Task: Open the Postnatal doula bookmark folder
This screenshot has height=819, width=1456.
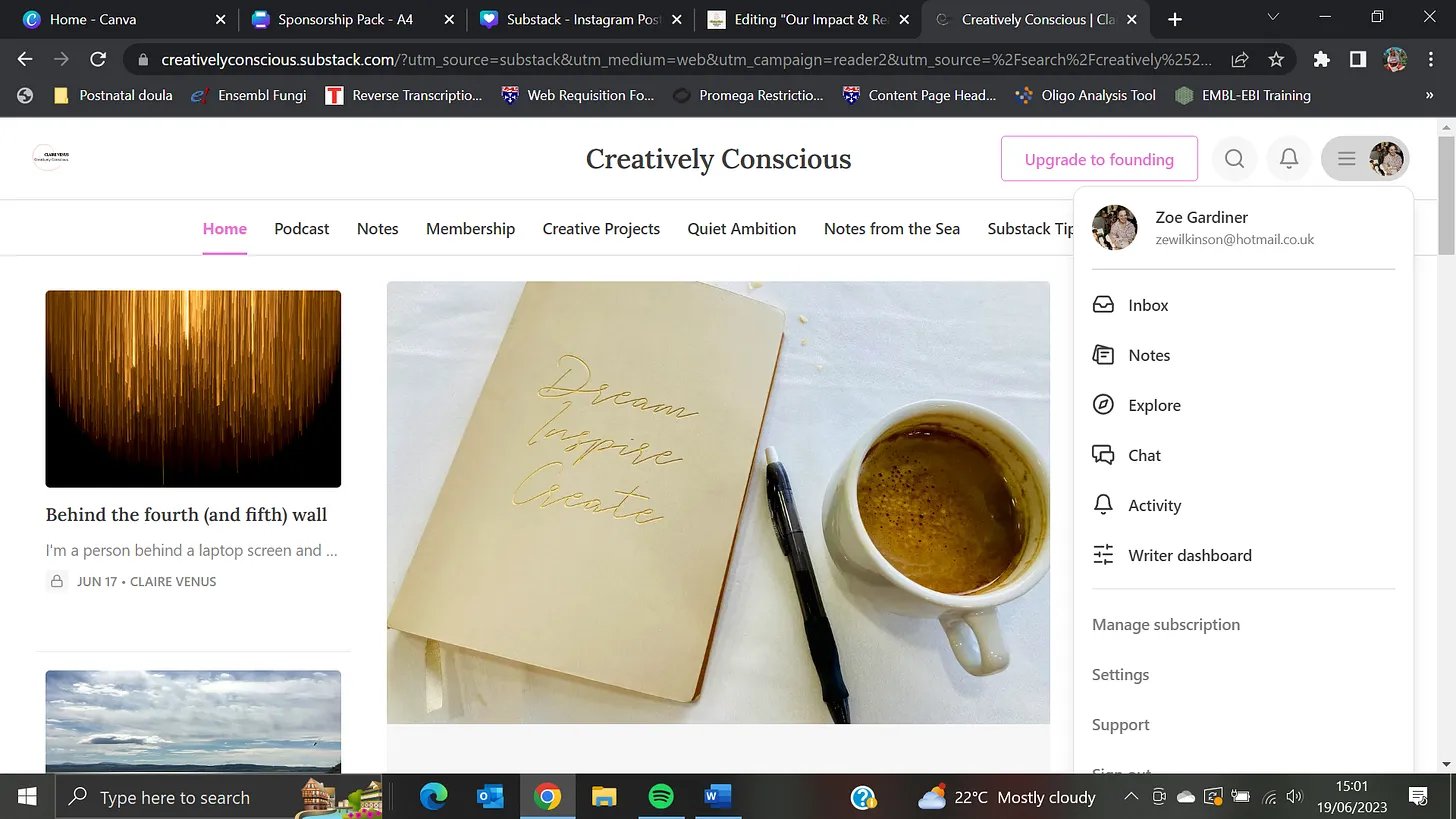Action: click(112, 95)
